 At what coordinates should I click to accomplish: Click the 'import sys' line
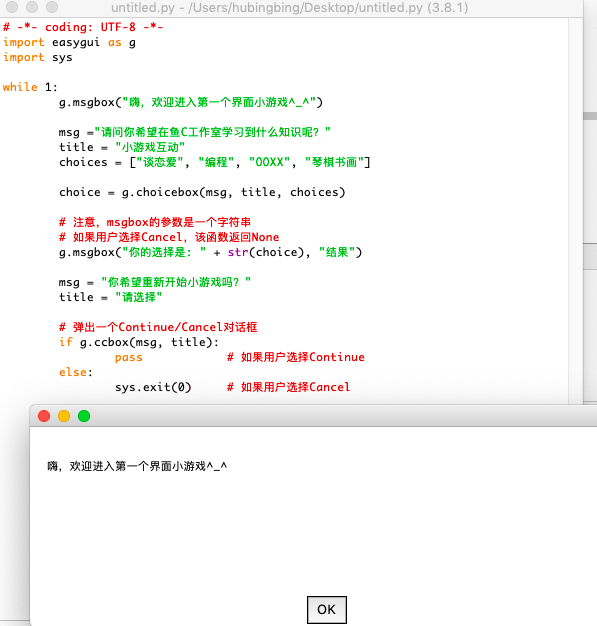tap(38, 57)
